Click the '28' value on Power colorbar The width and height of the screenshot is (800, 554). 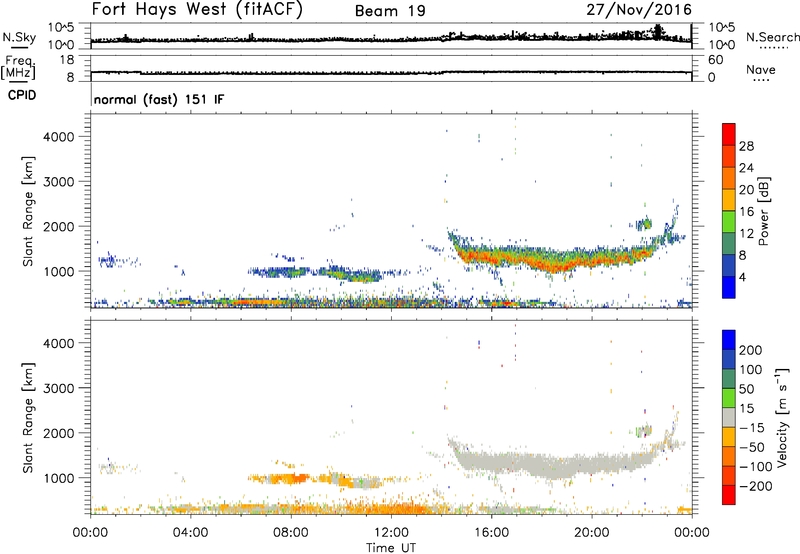[746, 146]
